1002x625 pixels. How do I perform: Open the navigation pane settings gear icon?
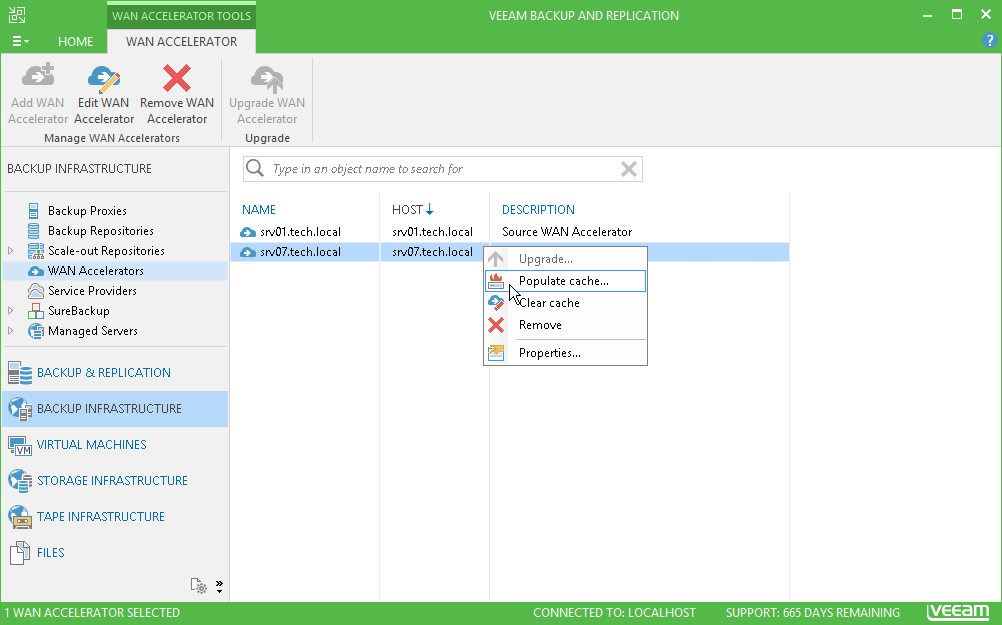tap(198, 585)
